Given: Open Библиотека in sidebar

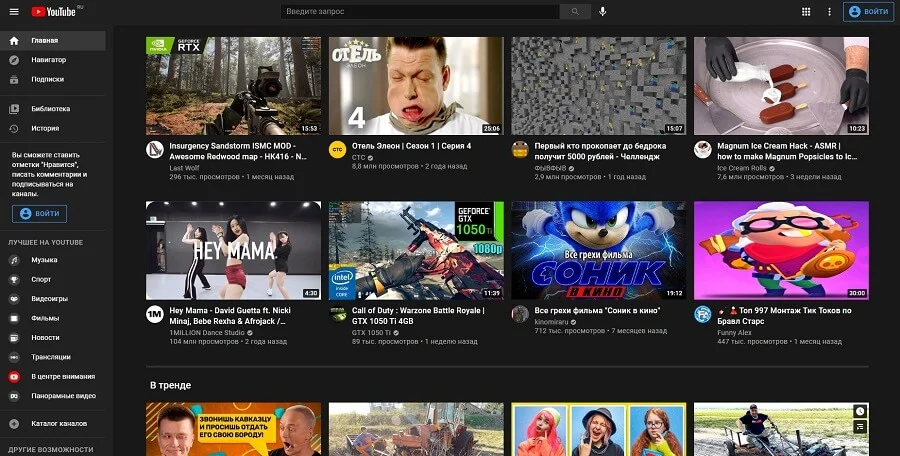Looking at the screenshot, I should [50, 108].
